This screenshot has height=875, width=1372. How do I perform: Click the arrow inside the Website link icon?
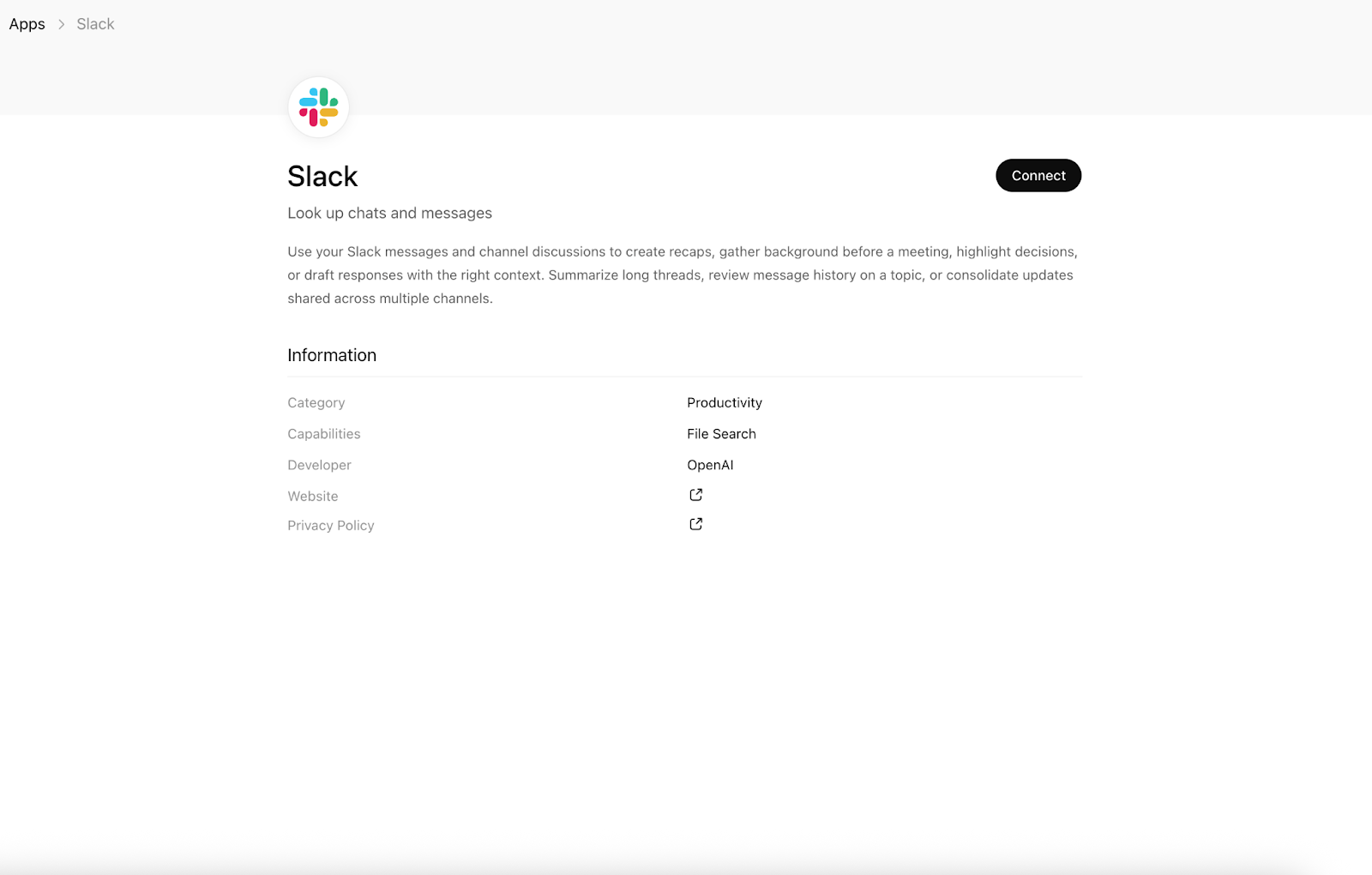coord(697,492)
